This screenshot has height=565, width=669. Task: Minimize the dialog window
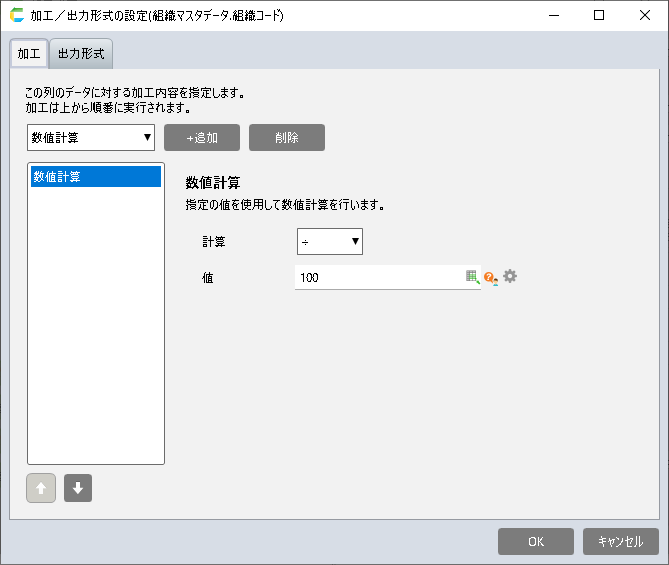point(552,16)
